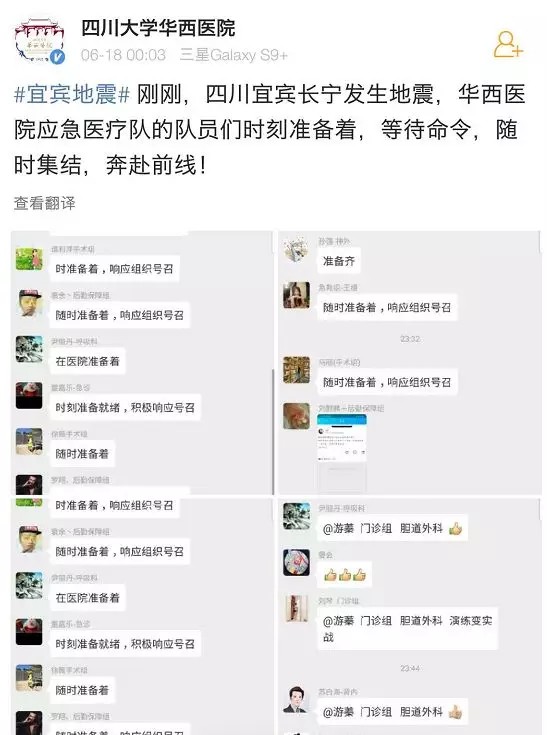Open the #宜宾地震# hashtag topic

tap(72, 94)
